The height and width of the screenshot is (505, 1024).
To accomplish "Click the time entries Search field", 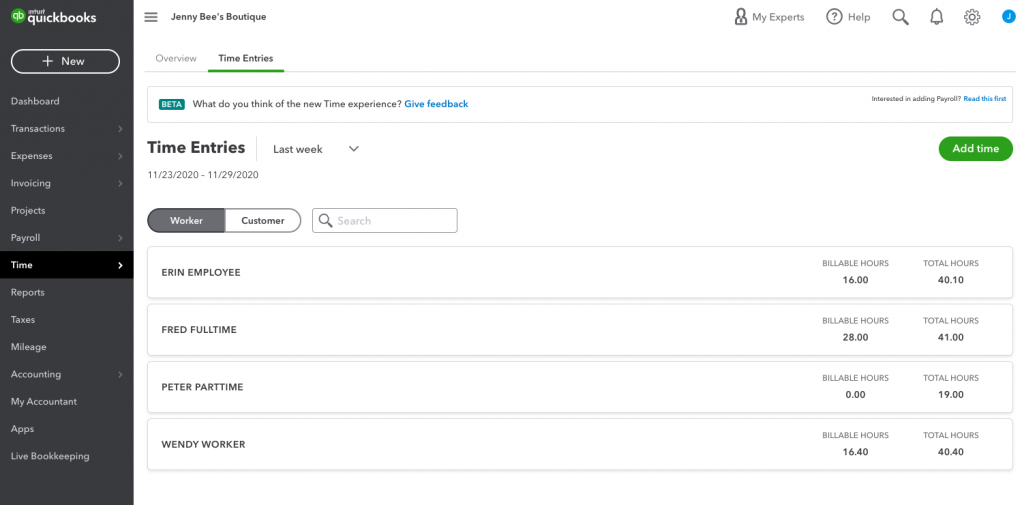I will point(385,221).
